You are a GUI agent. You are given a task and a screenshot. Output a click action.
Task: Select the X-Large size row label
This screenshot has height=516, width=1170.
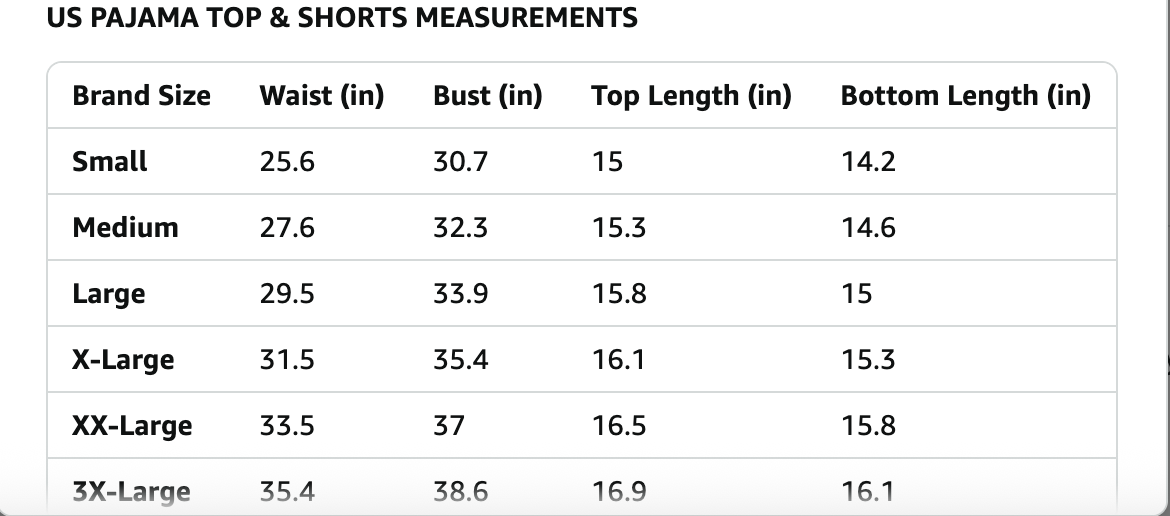123,360
